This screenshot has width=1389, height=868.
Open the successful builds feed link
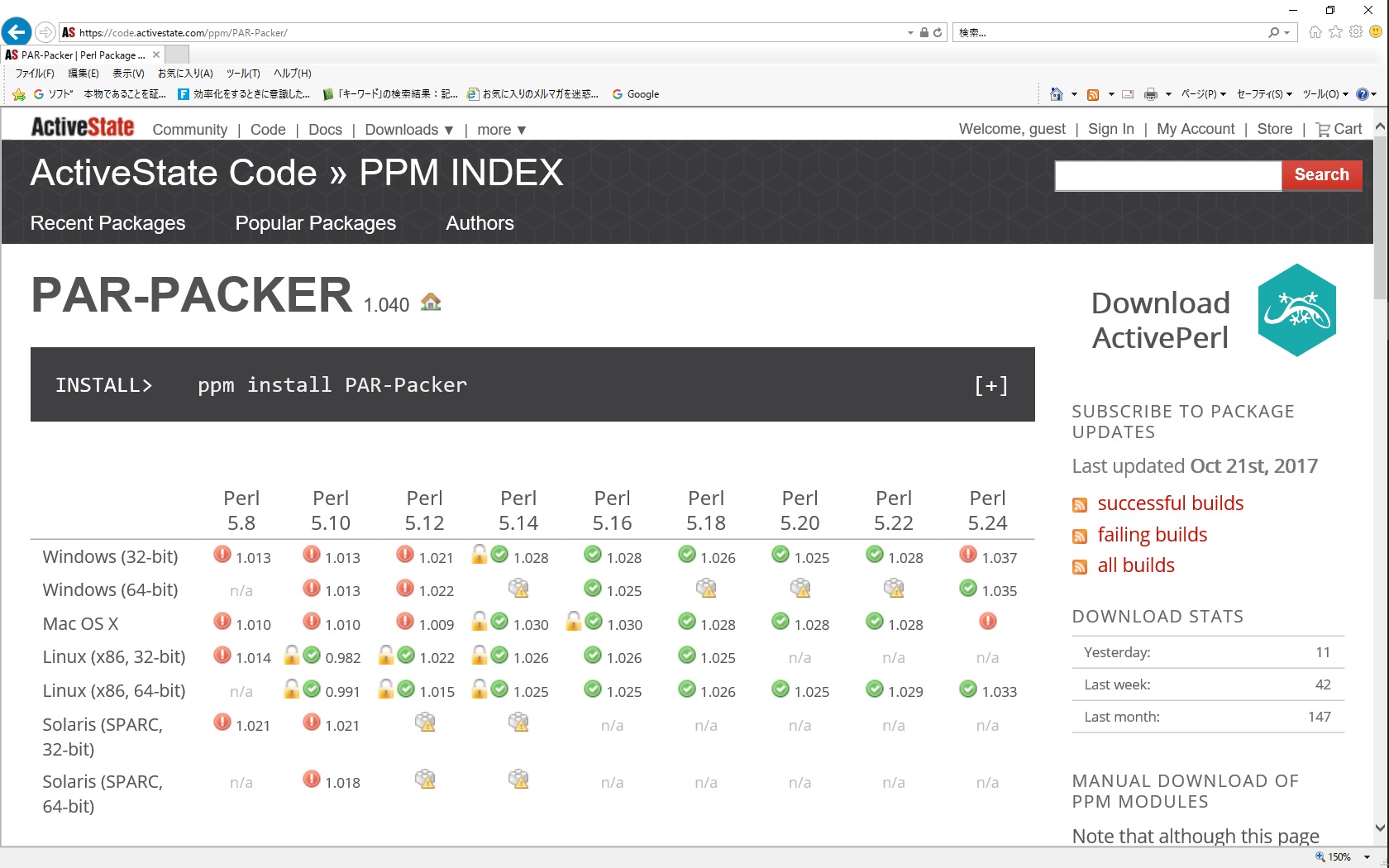coord(1170,503)
